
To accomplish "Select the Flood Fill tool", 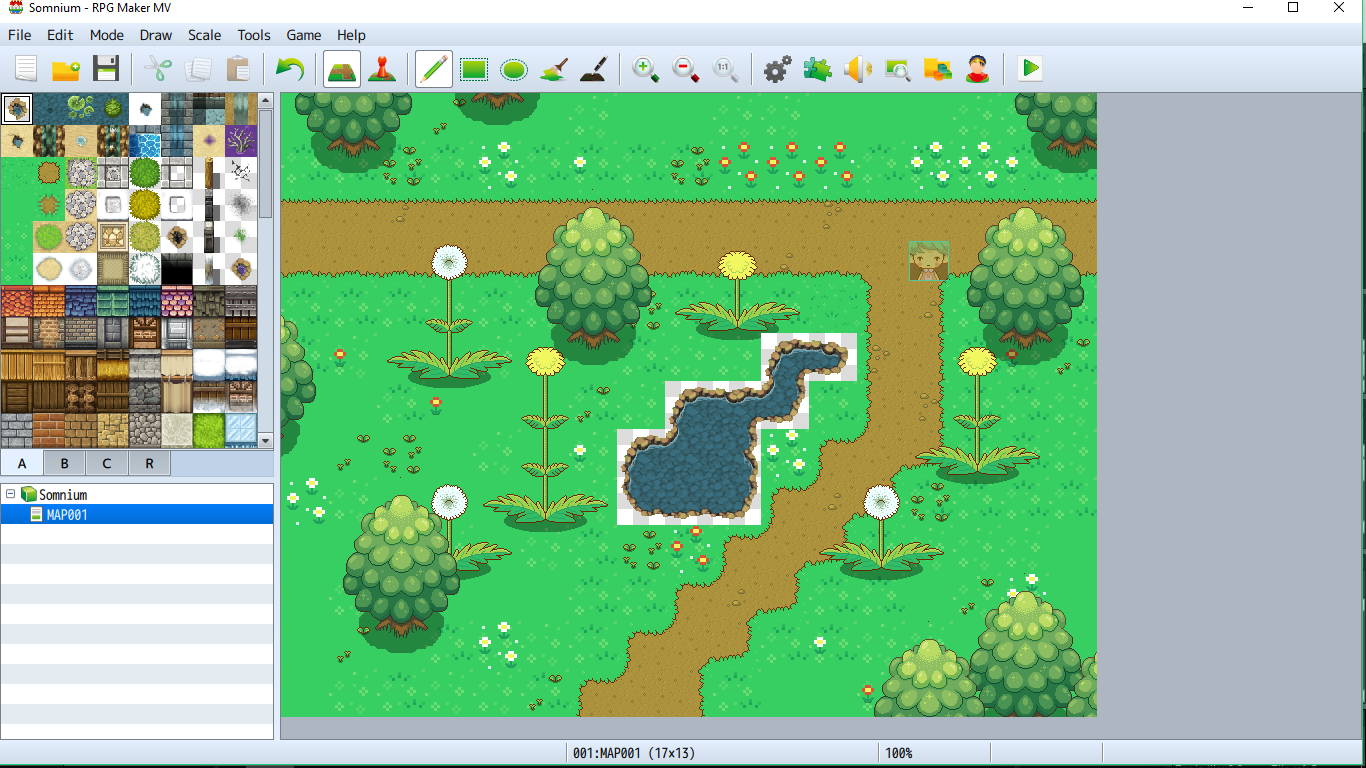I will tap(554, 69).
